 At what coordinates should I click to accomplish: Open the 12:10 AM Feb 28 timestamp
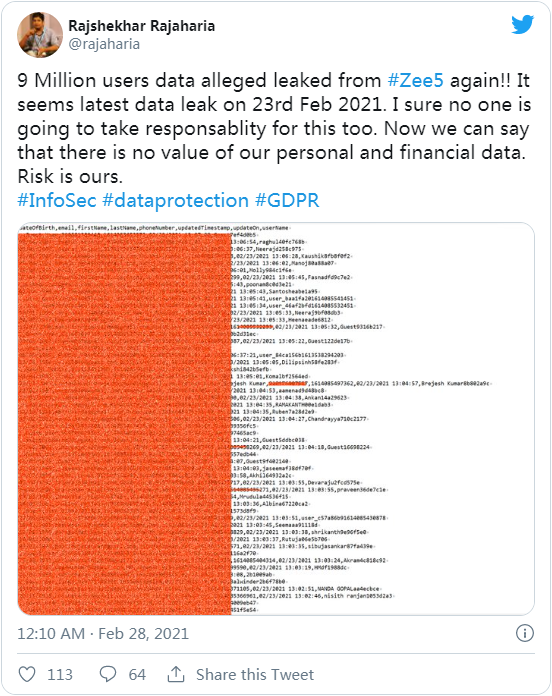(103, 633)
